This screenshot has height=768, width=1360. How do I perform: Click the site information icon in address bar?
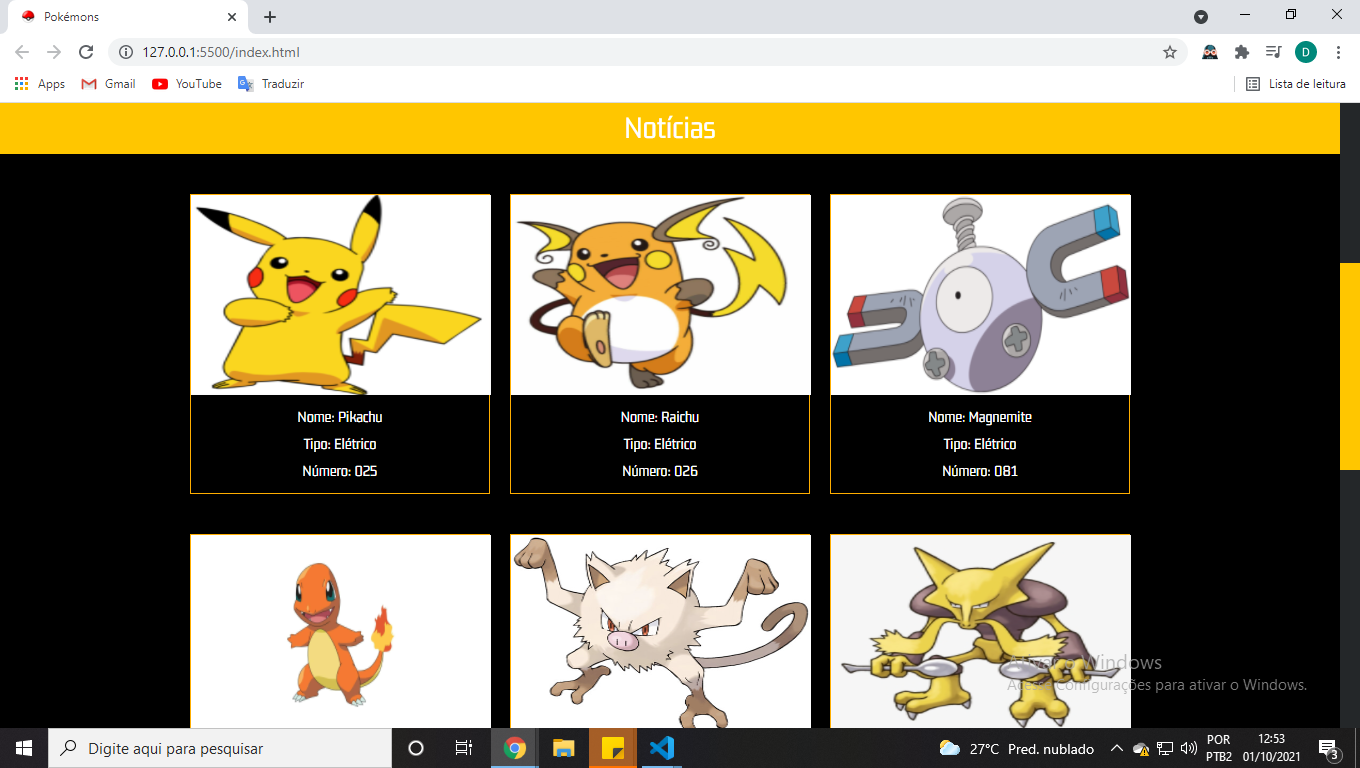click(x=126, y=52)
